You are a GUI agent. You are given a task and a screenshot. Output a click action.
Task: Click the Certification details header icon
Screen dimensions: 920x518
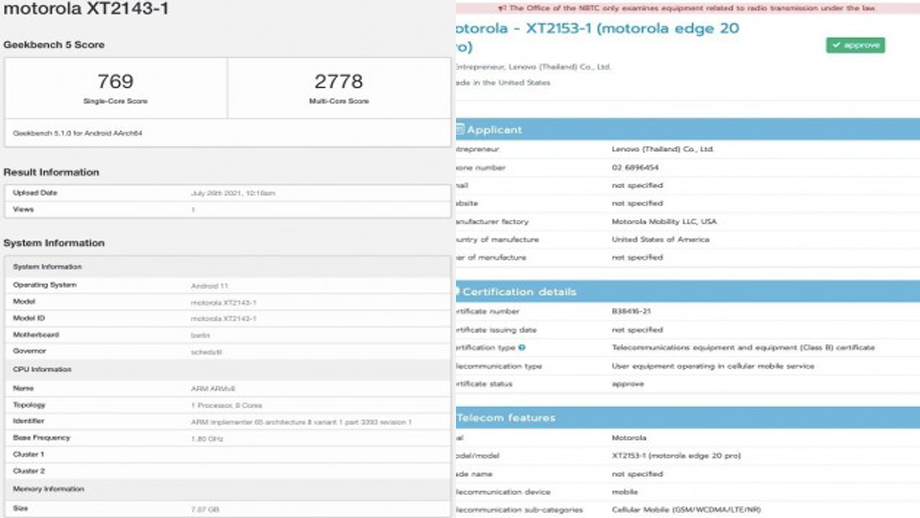pyautogui.click(x=457, y=292)
